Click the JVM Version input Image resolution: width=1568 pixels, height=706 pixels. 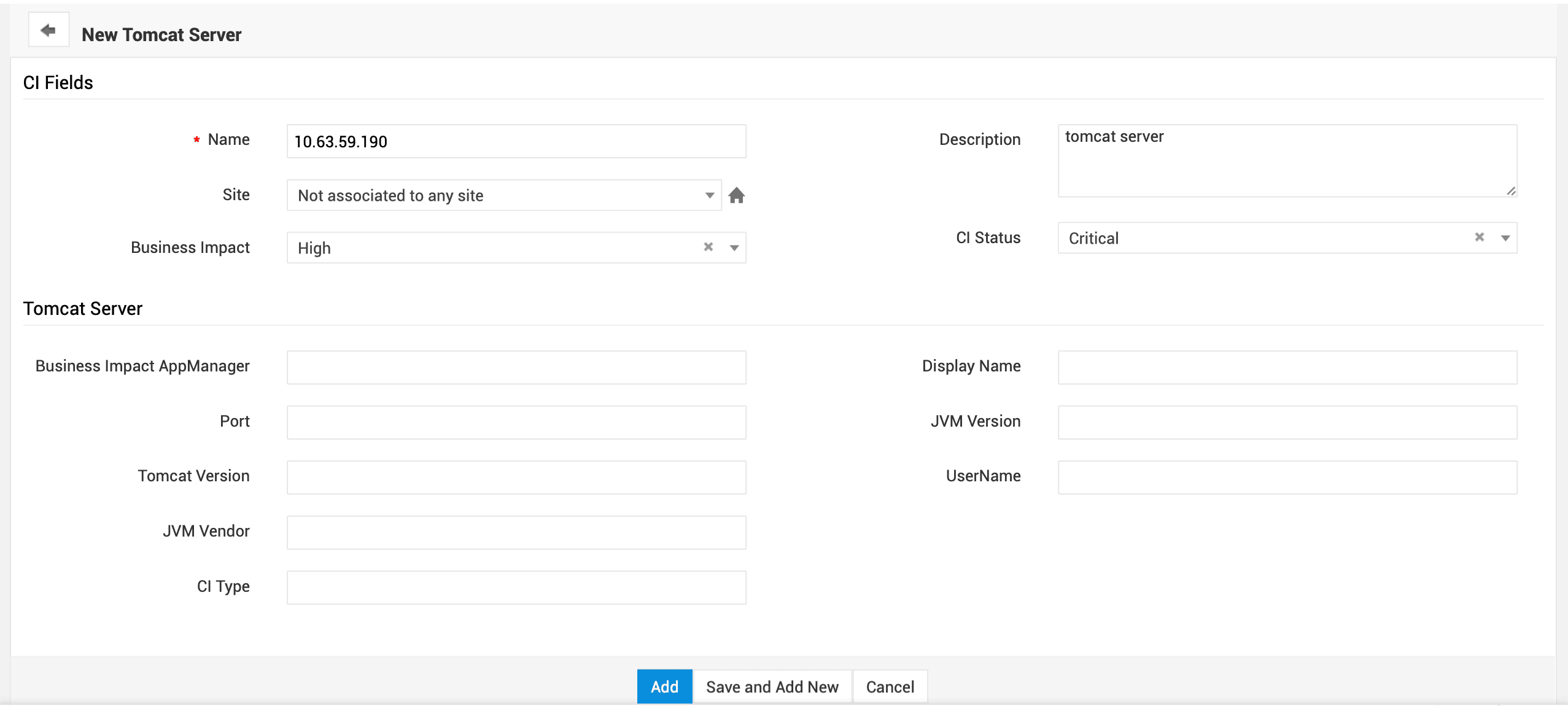click(x=1287, y=422)
